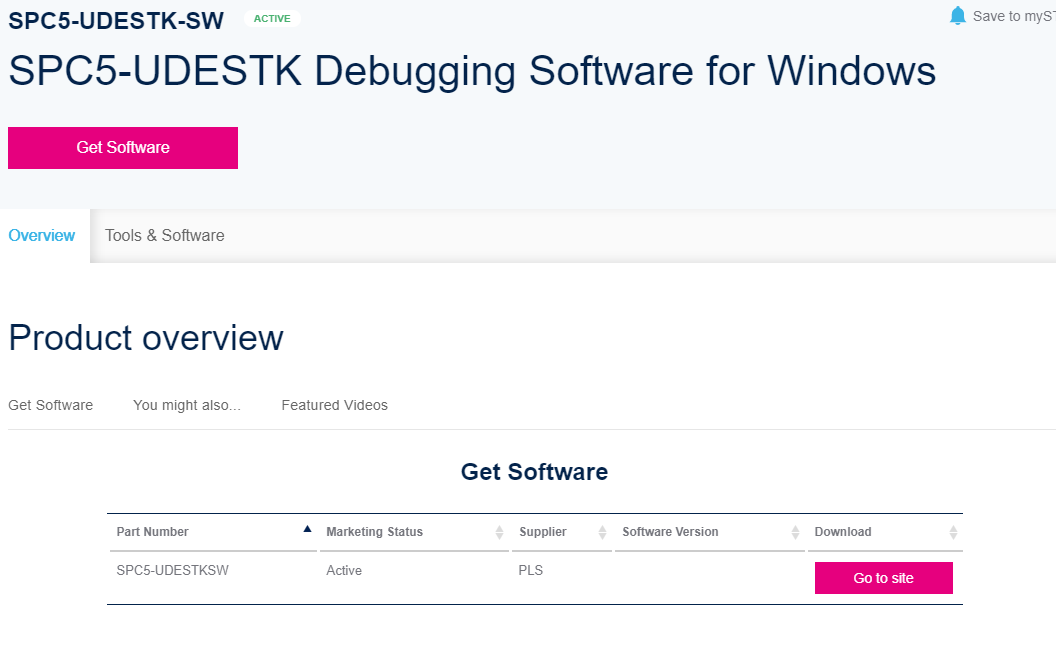Click sort arrows on the Supplier column
This screenshot has width=1056, height=652.
[x=602, y=532]
